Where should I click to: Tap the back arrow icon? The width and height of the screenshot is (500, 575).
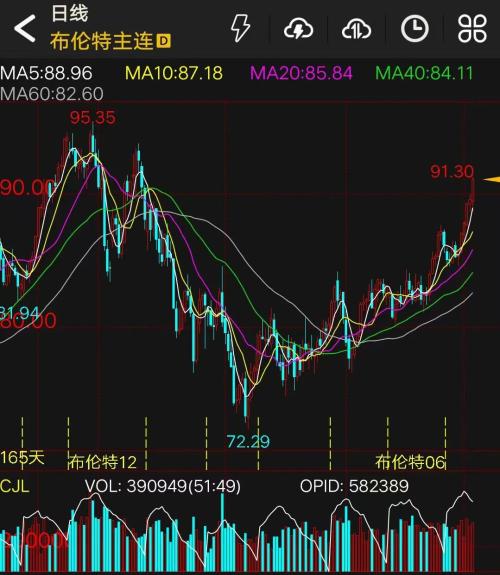tap(25, 28)
